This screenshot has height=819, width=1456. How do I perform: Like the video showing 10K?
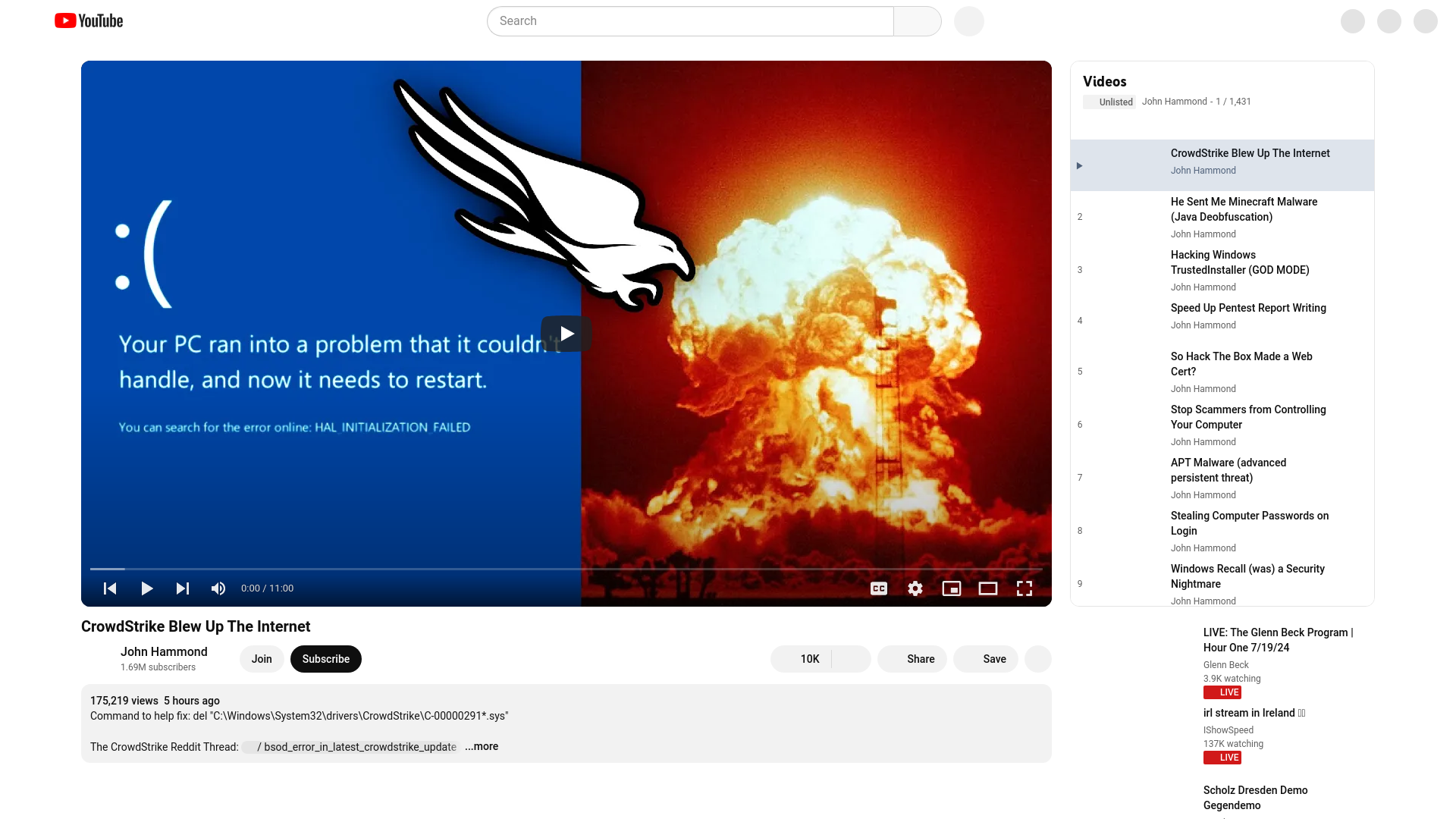click(x=801, y=659)
